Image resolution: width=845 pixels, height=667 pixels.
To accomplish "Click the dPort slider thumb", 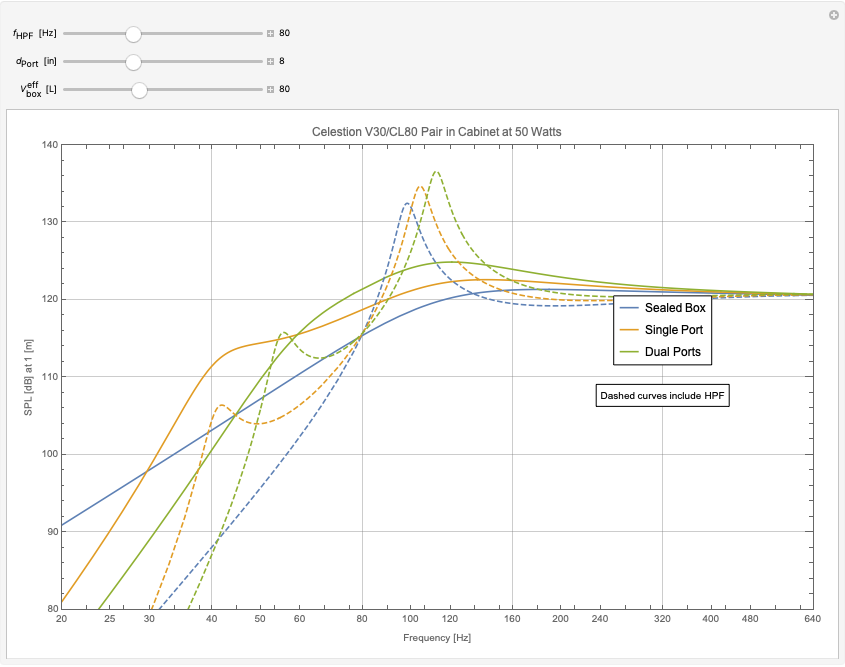I will point(133,62).
